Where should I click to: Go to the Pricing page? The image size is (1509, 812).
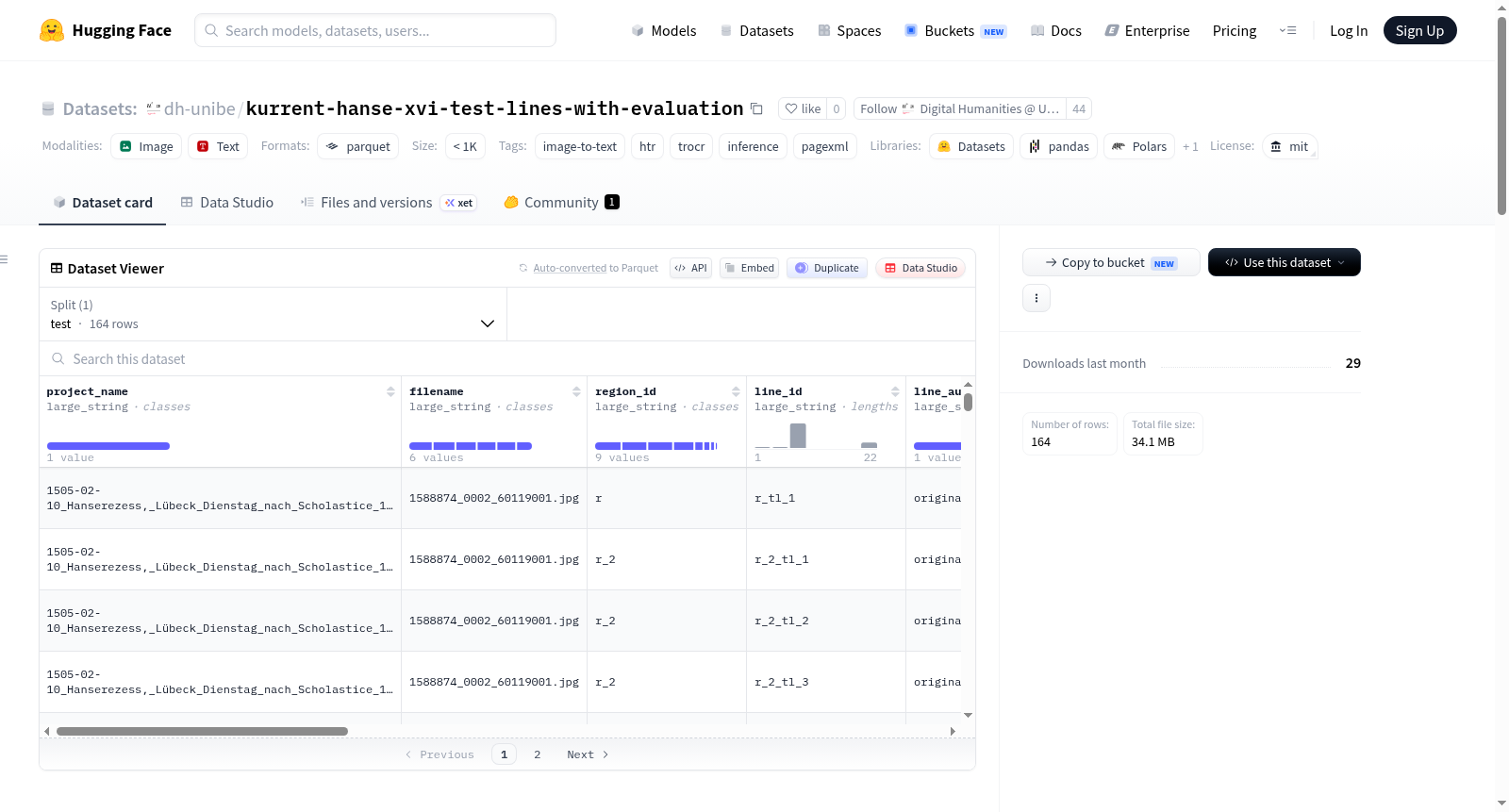[1235, 30]
